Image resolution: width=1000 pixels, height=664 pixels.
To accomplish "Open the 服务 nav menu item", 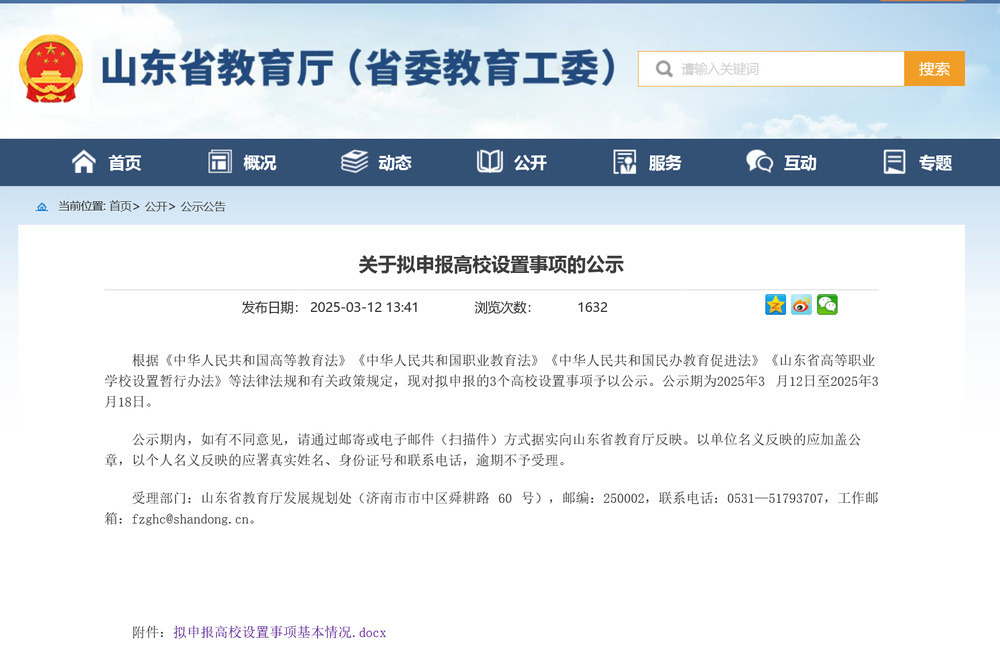I will pos(665,163).
